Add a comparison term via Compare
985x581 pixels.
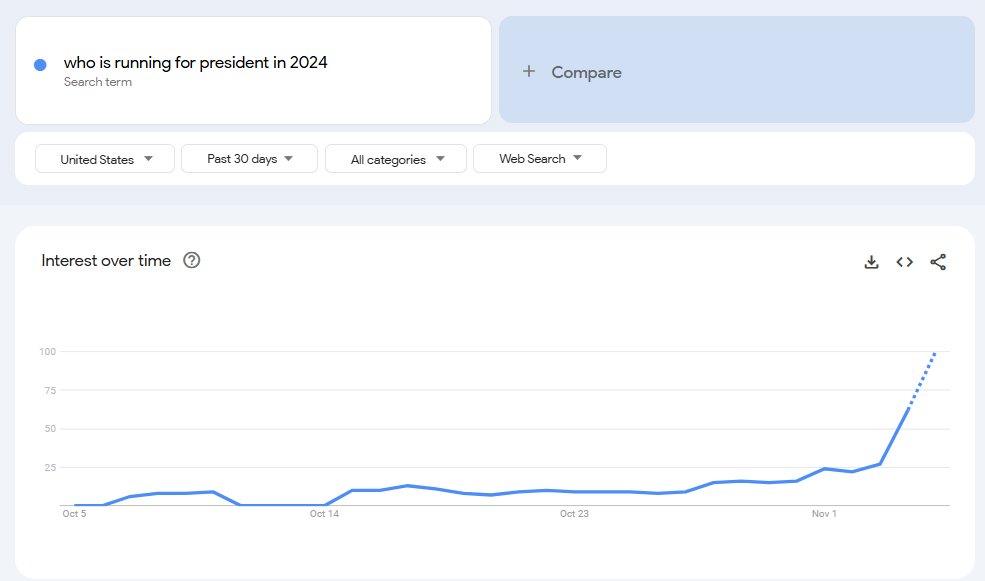tap(737, 70)
